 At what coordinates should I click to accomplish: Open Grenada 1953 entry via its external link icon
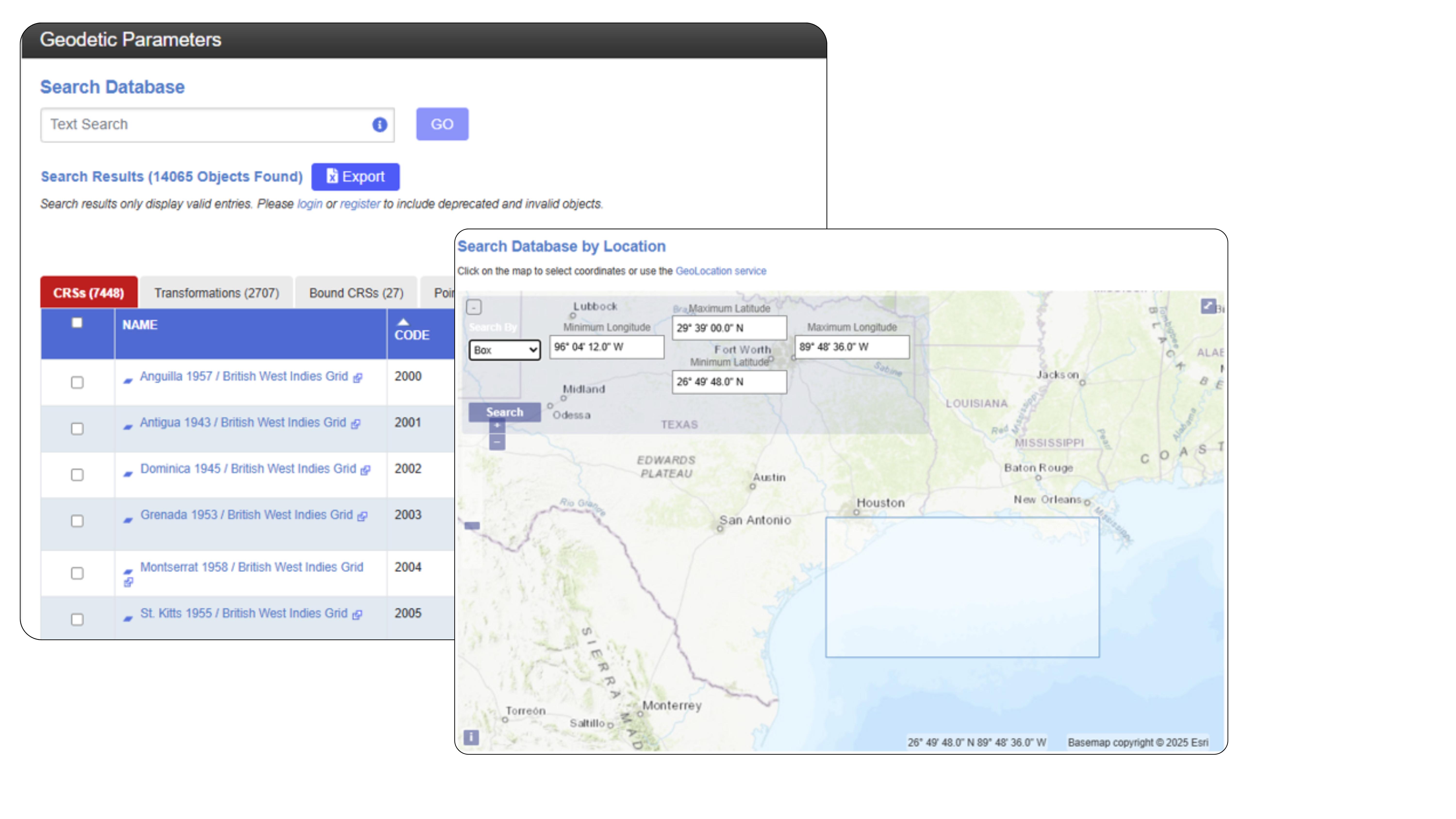pyautogui.click(x=362, y=517)
